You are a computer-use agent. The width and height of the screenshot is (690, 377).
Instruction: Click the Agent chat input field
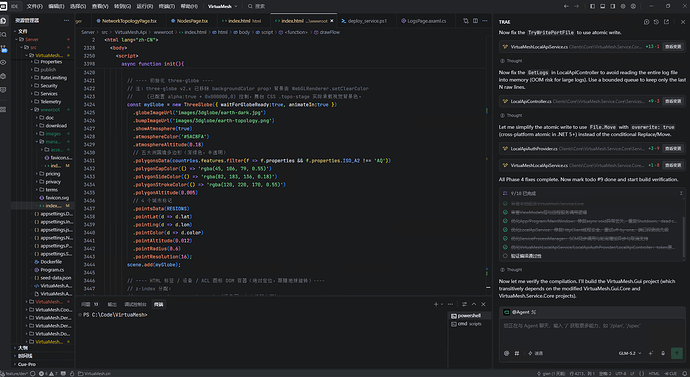click(x=592, y=332)
